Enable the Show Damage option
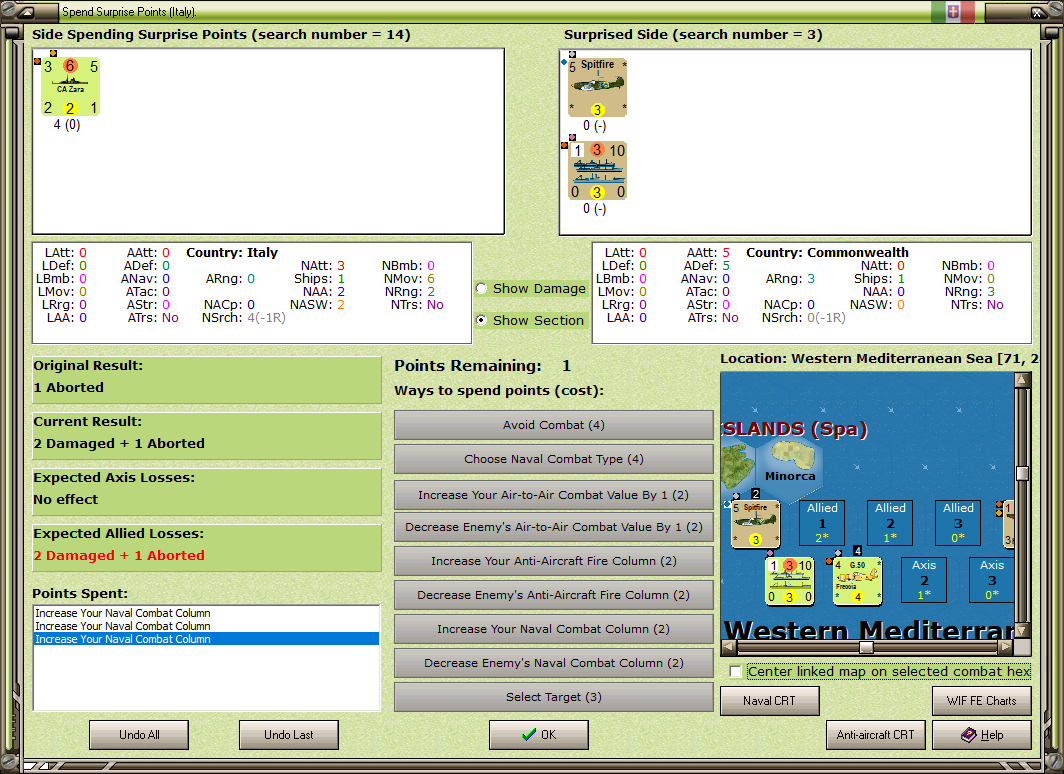This screenshot has height=774, width=1064. pos(481,288)
